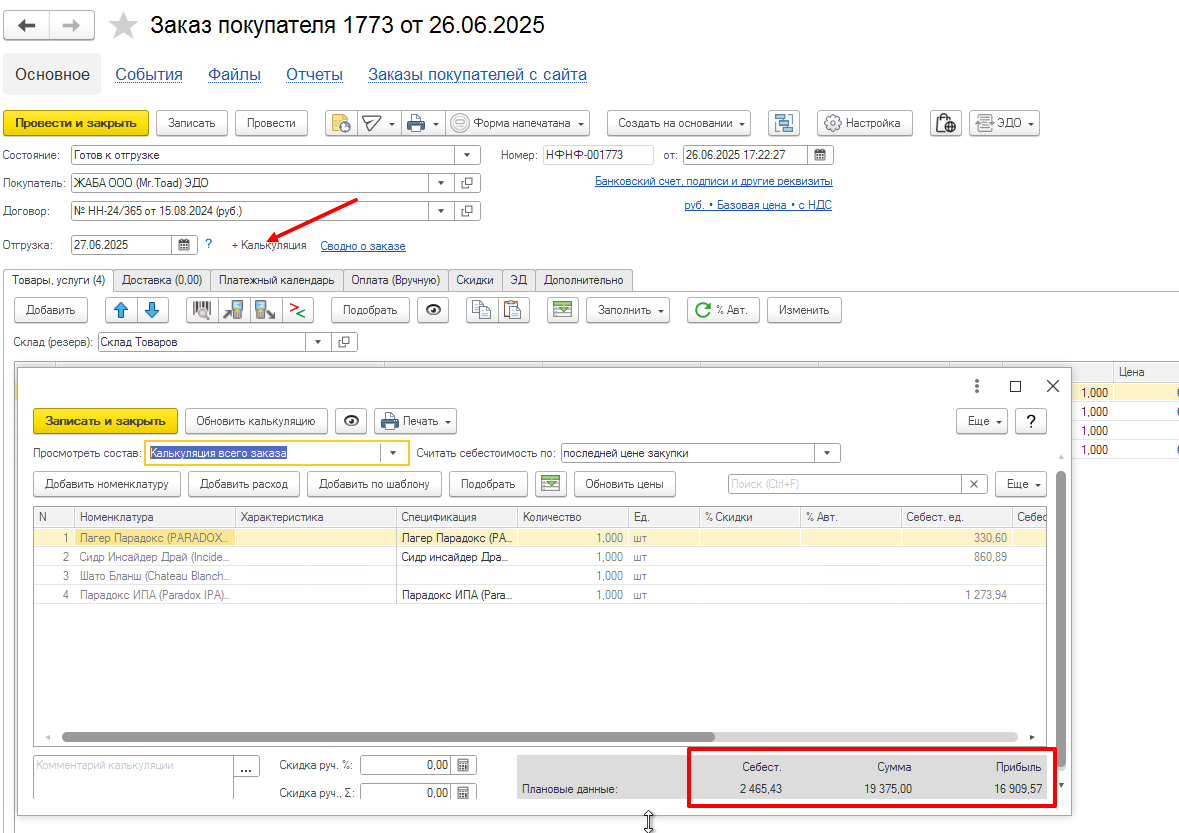
Task: Open the Скидки tab
Action: [x=475, y=280]
